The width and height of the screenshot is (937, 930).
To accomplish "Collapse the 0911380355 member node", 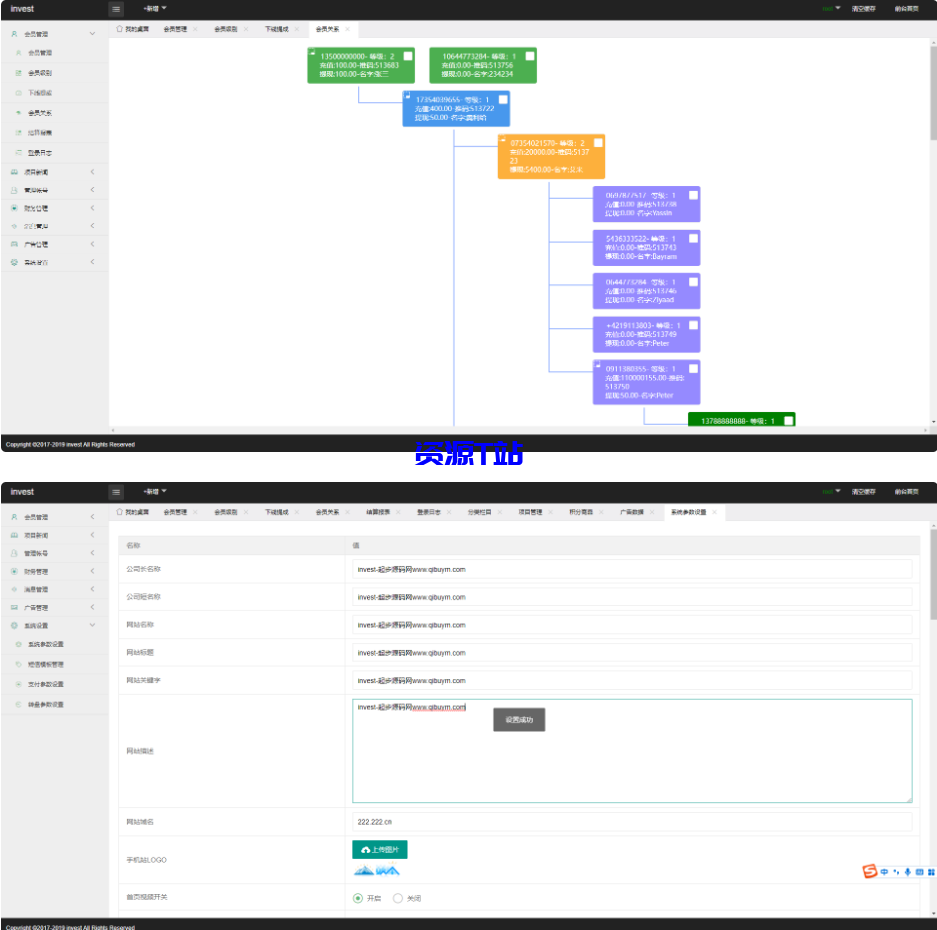I will (x=598, y=366).
